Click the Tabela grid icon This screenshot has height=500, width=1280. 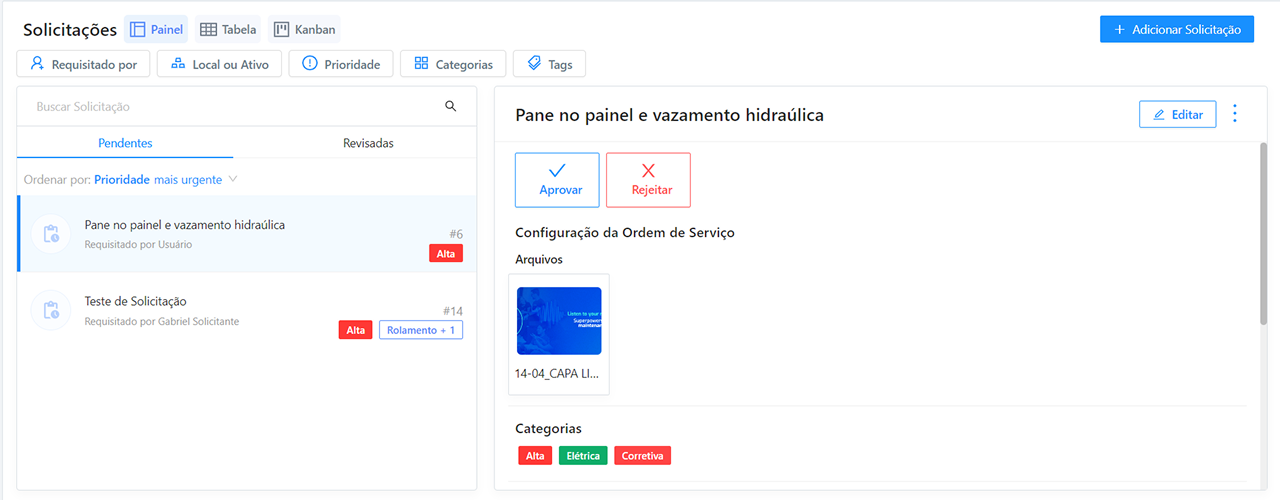pyautogui.click(x=208, y=30)
